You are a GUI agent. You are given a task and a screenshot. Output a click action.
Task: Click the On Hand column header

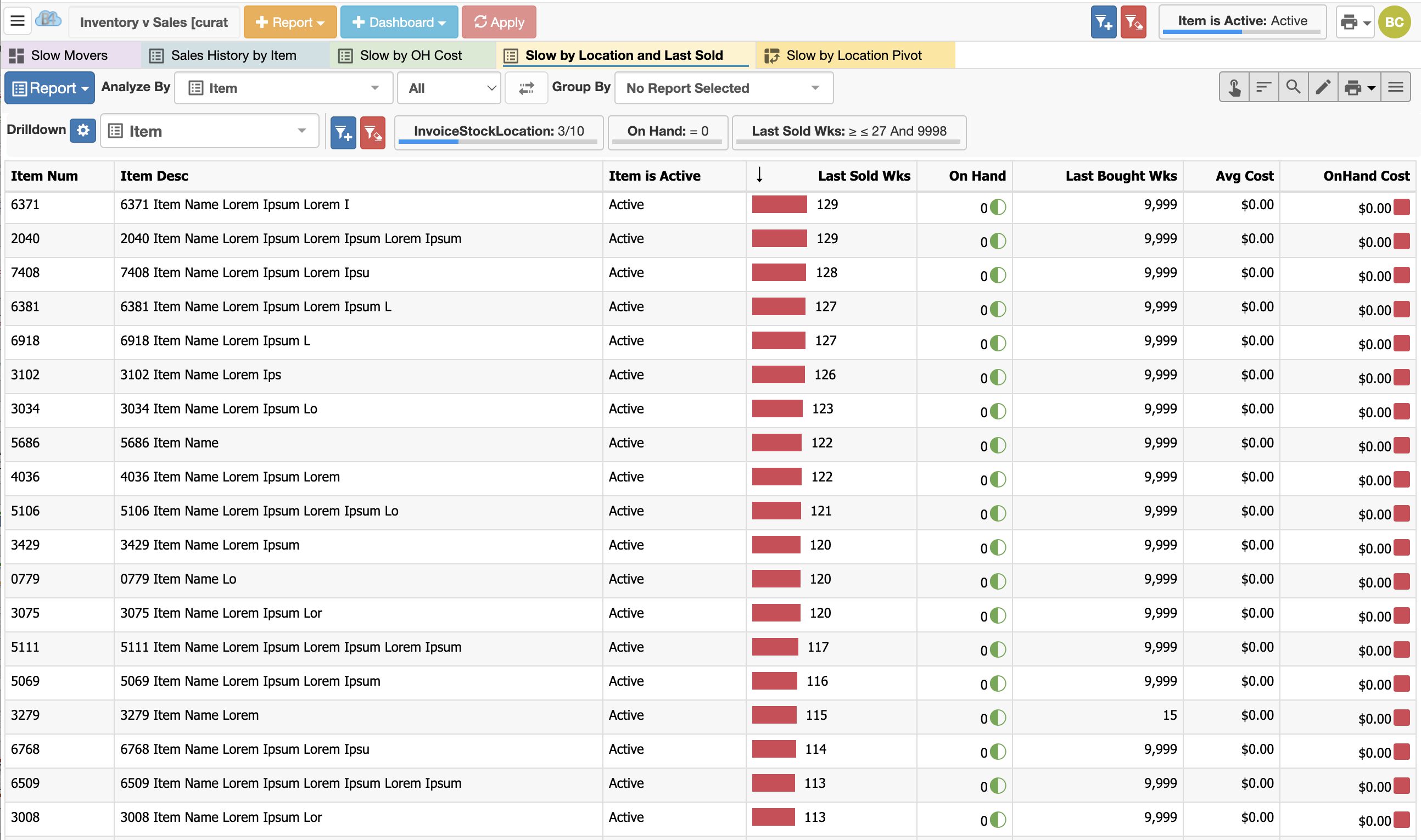pos(965,176)
